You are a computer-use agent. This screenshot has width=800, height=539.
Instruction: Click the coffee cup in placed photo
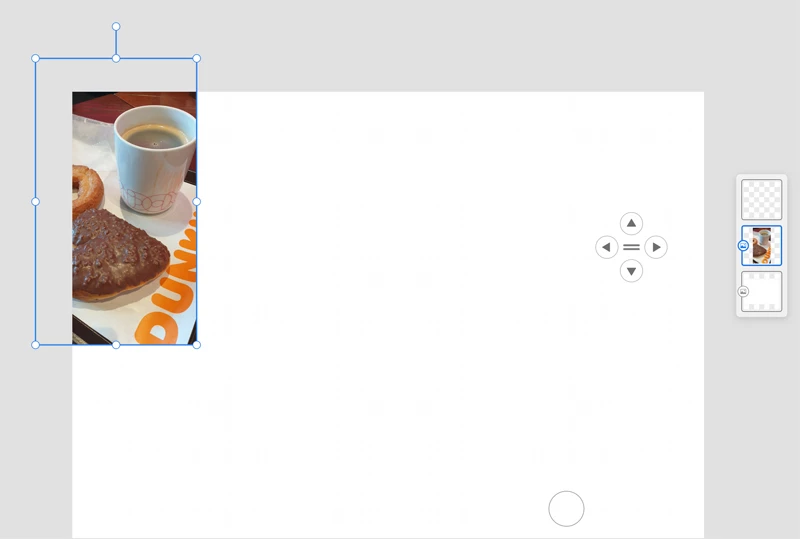155,160
